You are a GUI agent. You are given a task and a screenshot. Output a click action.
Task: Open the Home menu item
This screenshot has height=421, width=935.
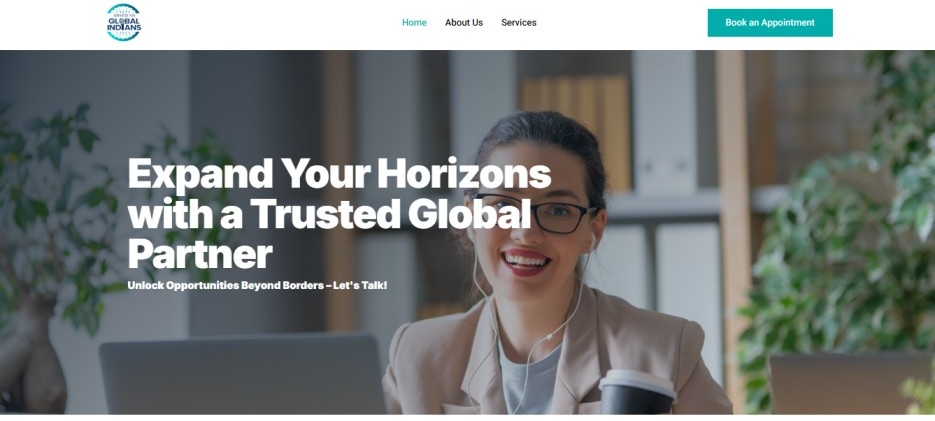tap(414, 23)
